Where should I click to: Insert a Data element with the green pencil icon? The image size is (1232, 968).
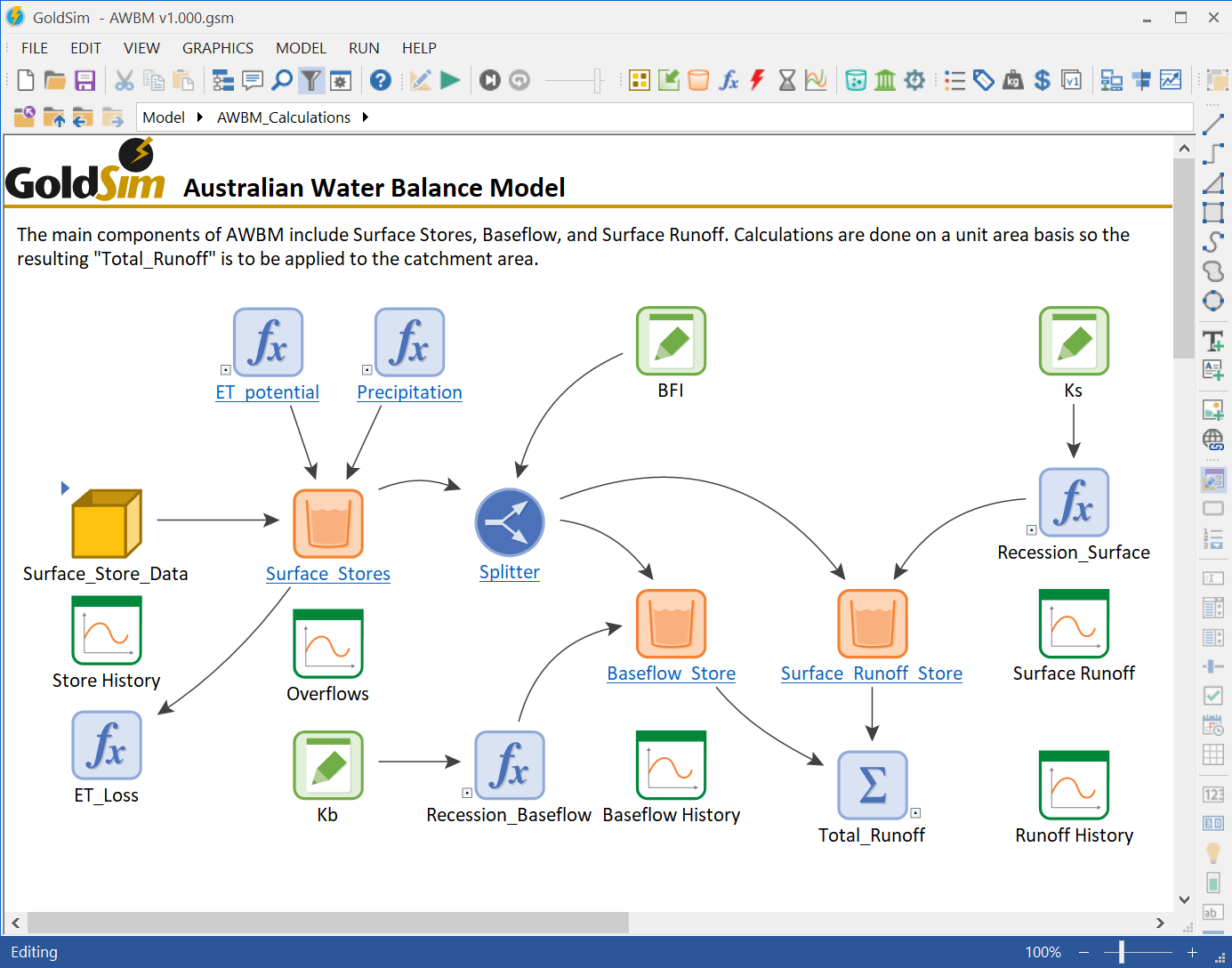coord(669,80)
